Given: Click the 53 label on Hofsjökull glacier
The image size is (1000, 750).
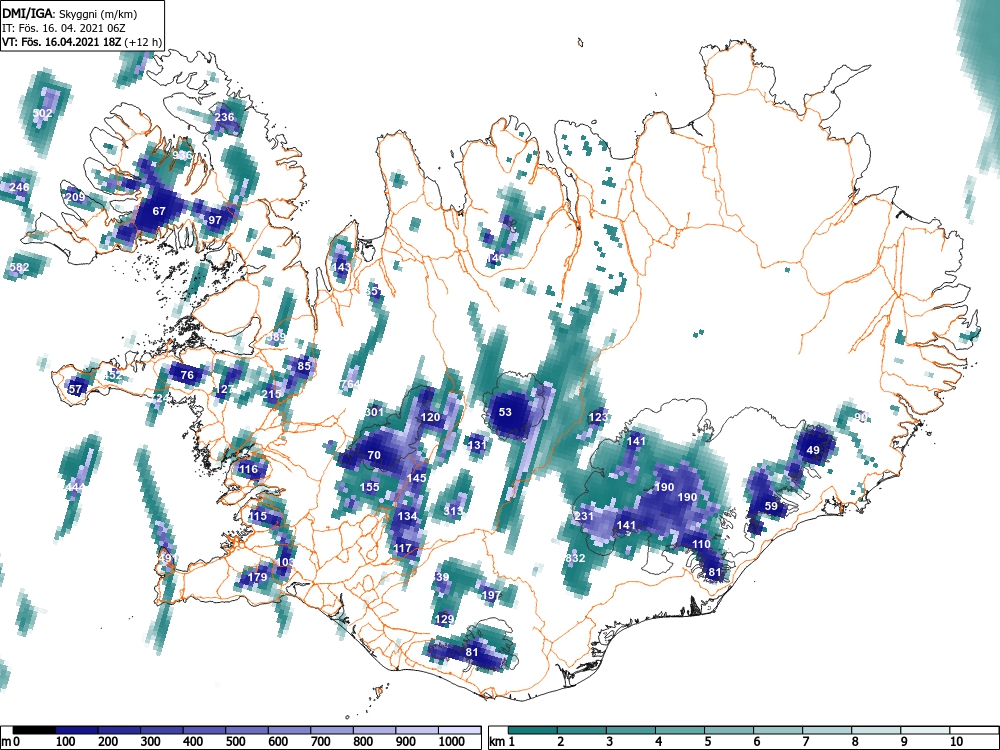Looking at the screenshot, I should pyautogui.click(x=505, y=413).
